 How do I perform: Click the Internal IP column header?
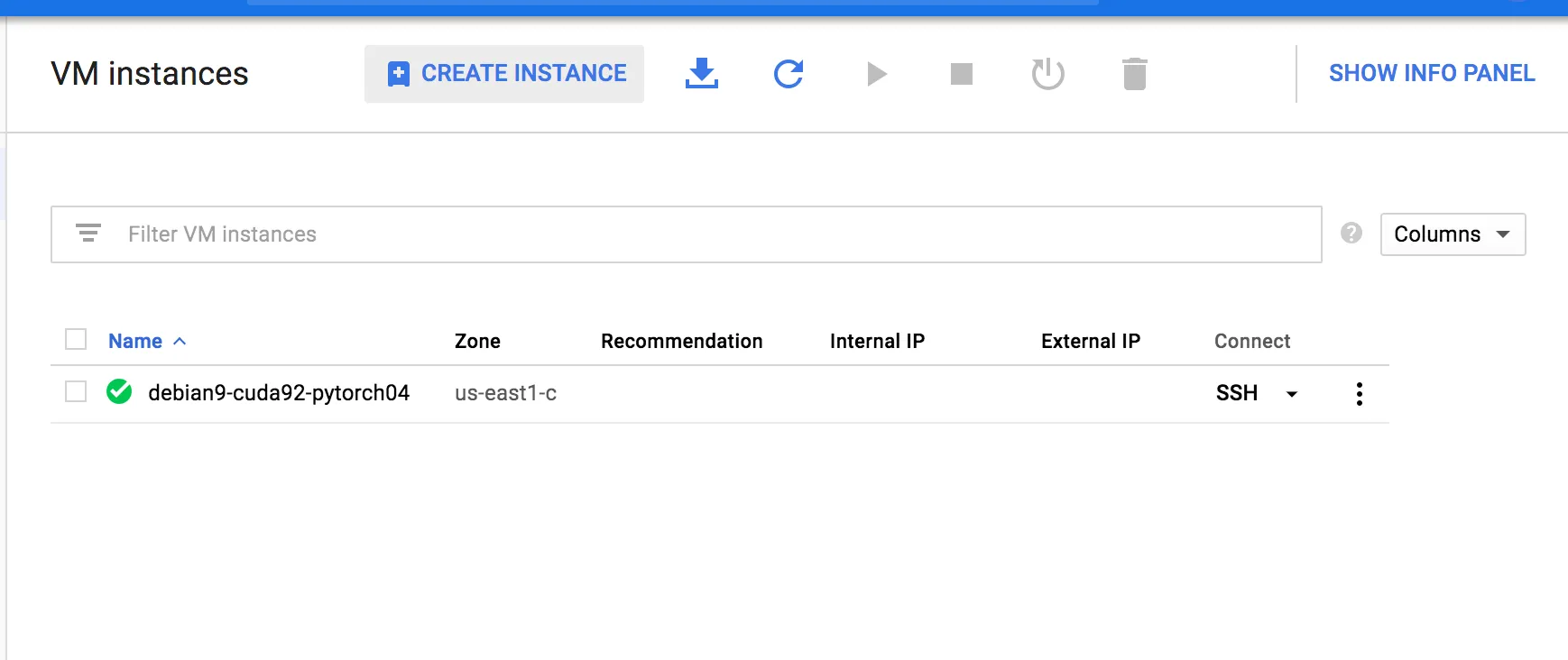(x=877, y=341)
